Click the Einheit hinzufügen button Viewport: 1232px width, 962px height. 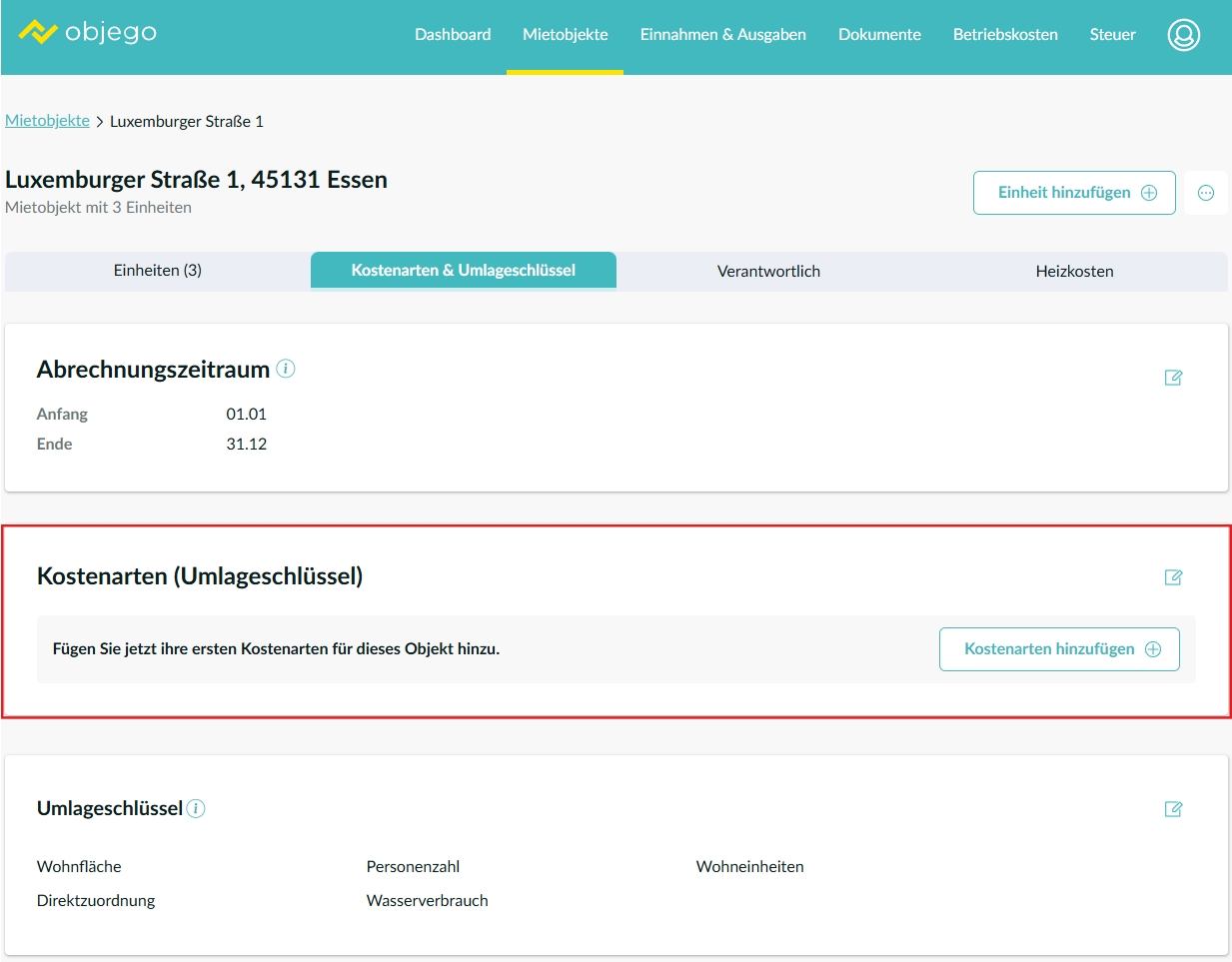[1074, 193]
